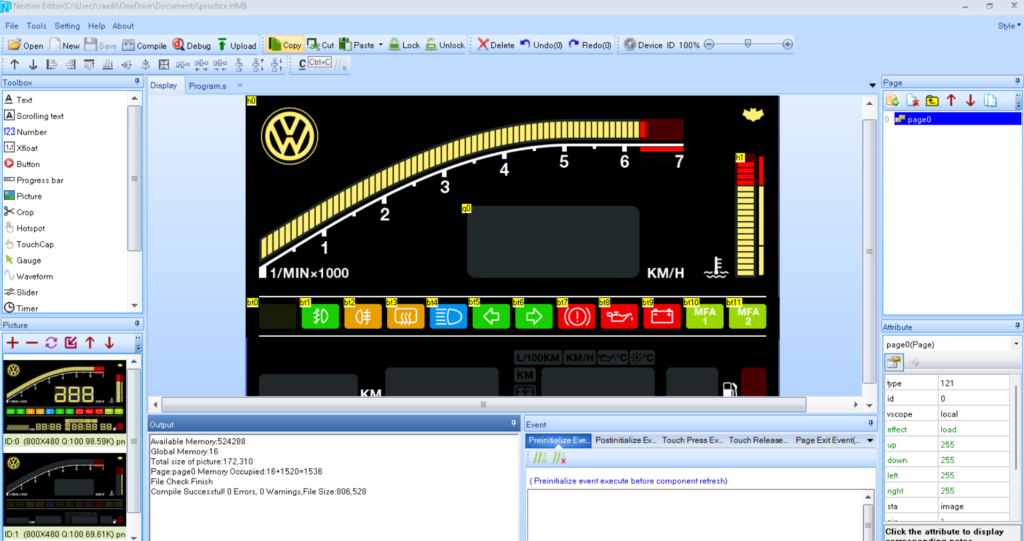Open Device settings from the toolbar

click(x=643, y=45)
